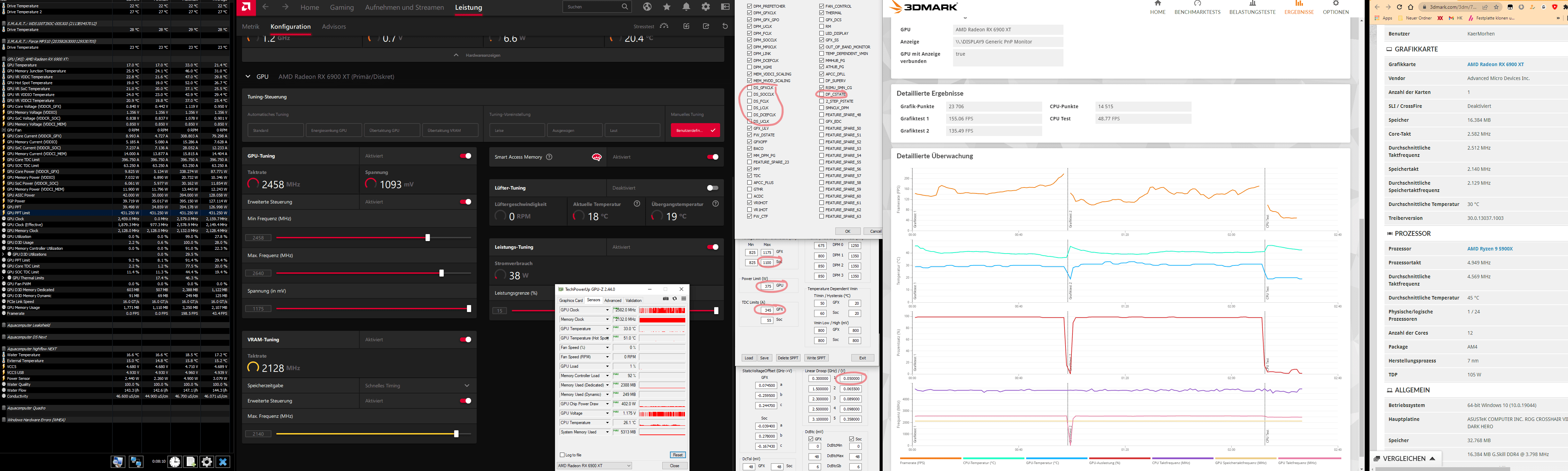The width and height of the screenshot is (1568, 471).
Task: Disable the GPU-Tuning toggle
Action: click(466, 156)
